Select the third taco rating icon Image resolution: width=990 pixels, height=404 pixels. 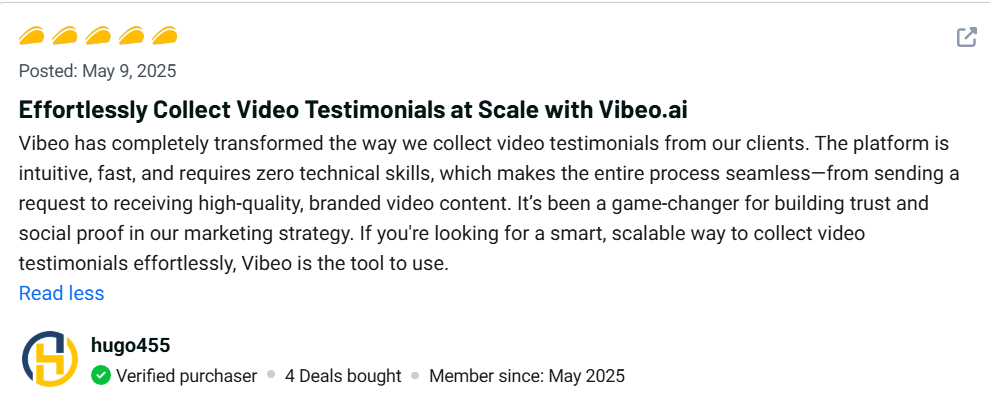[98, 37]
